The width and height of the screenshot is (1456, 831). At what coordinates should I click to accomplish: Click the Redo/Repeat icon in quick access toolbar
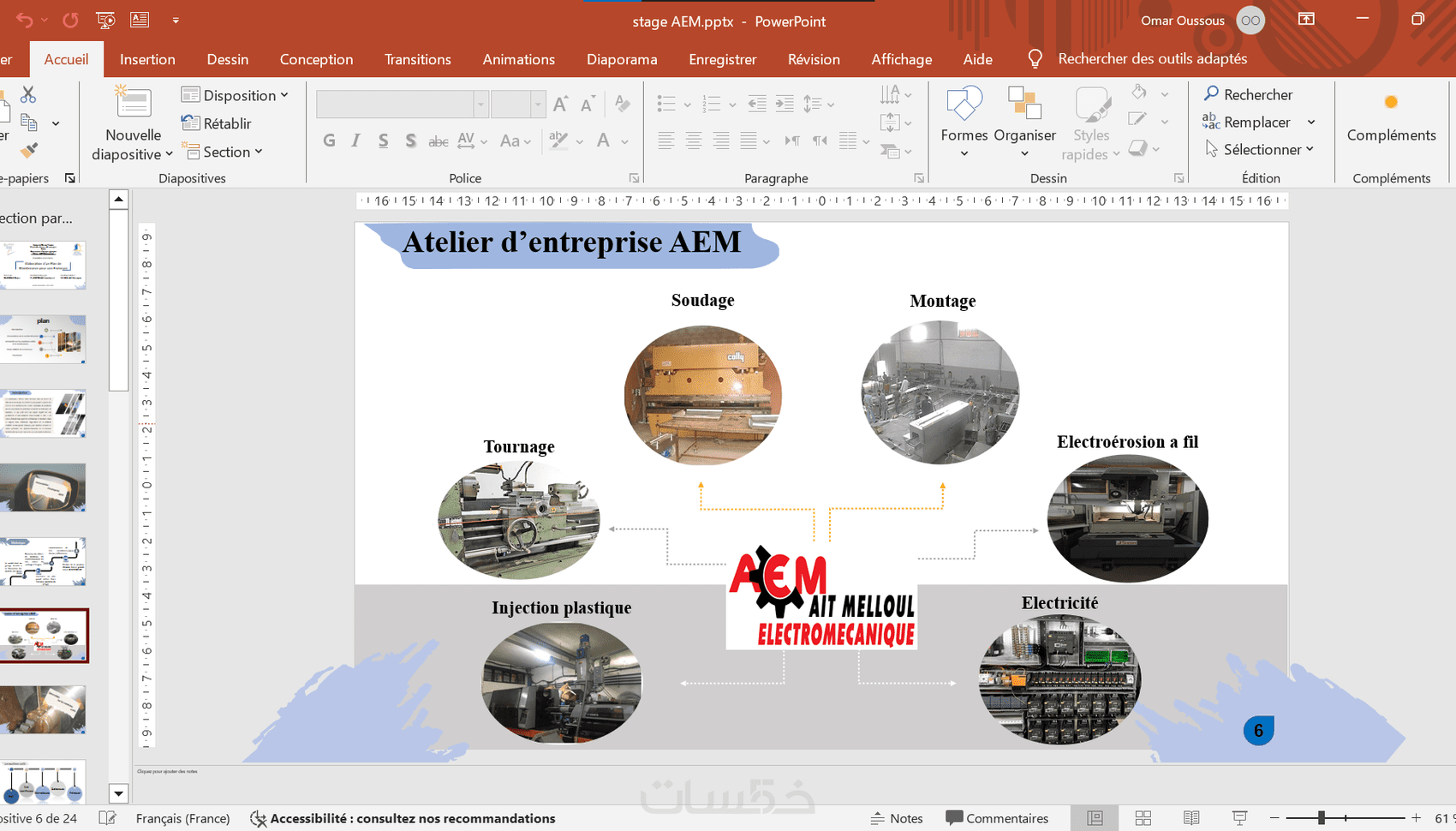[x=70, y=20]
